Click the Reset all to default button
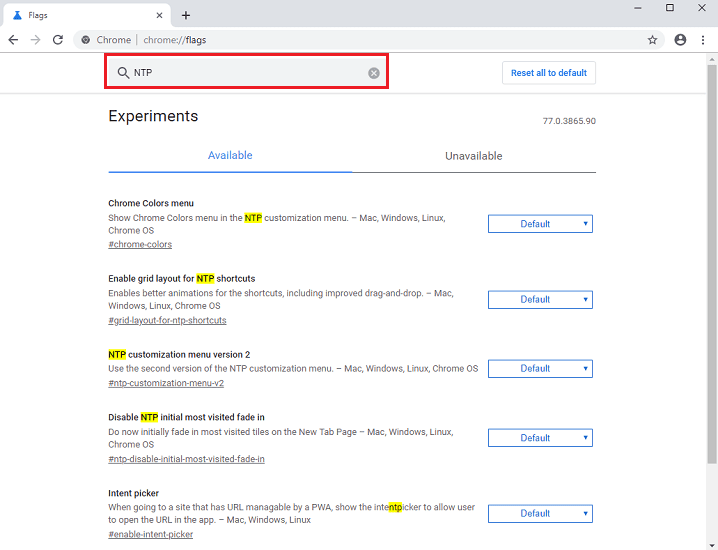Viewport: 718px width, 550px height. (549, 73)
